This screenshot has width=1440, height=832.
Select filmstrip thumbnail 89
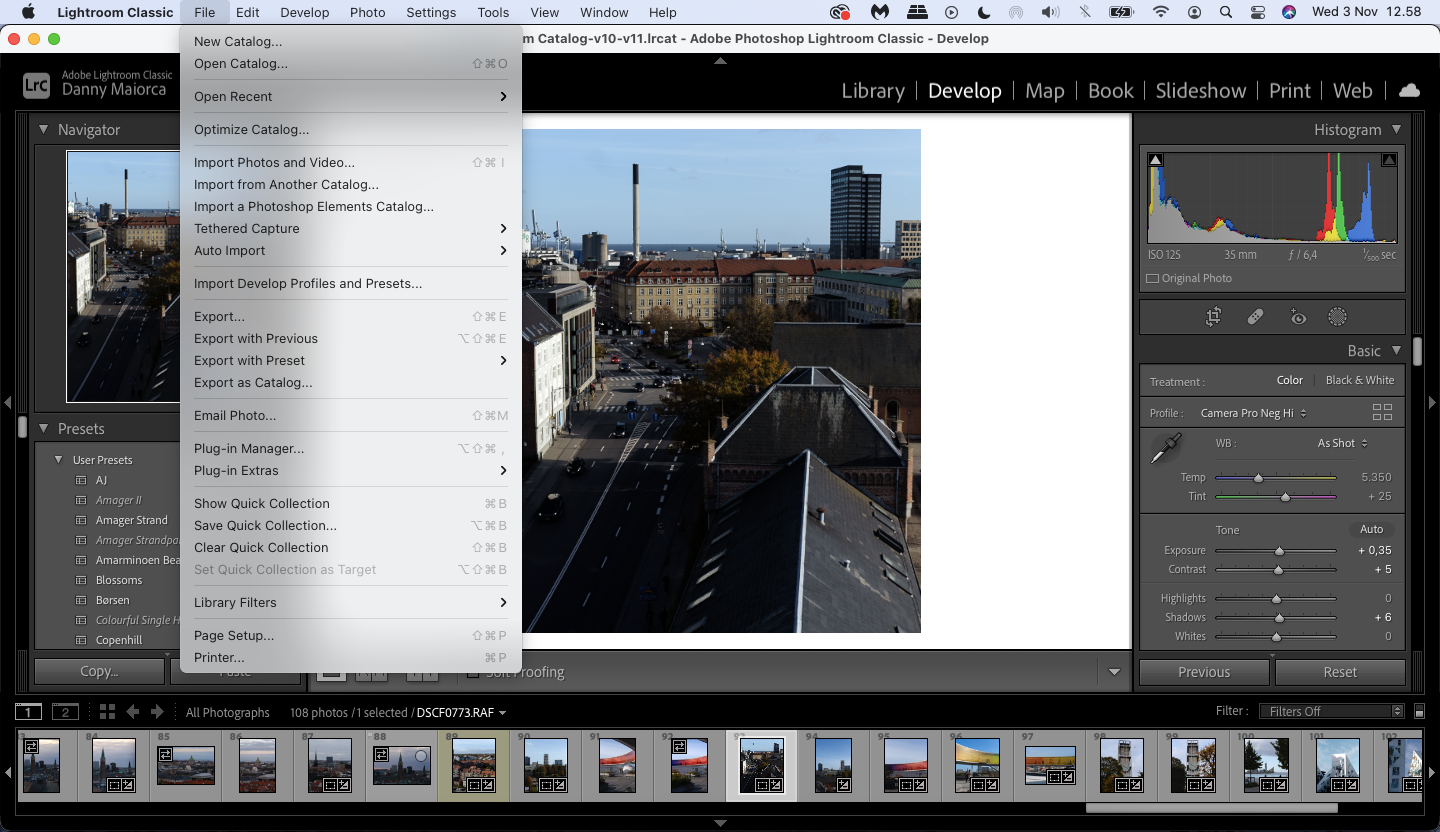(x=473, y=765)
